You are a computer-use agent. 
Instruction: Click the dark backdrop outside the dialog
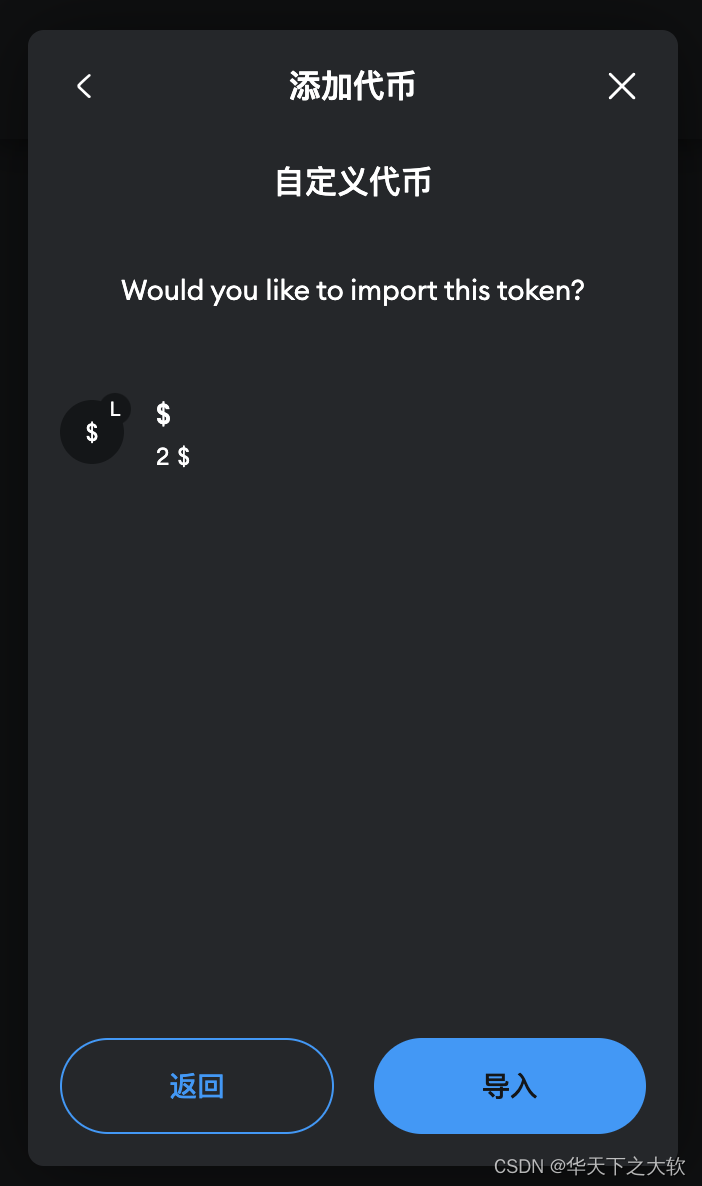pos(12,605)
